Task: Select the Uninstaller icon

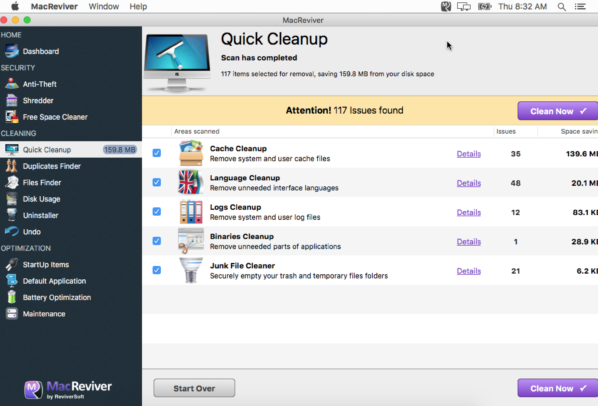Action: click(x=11, y=215)
